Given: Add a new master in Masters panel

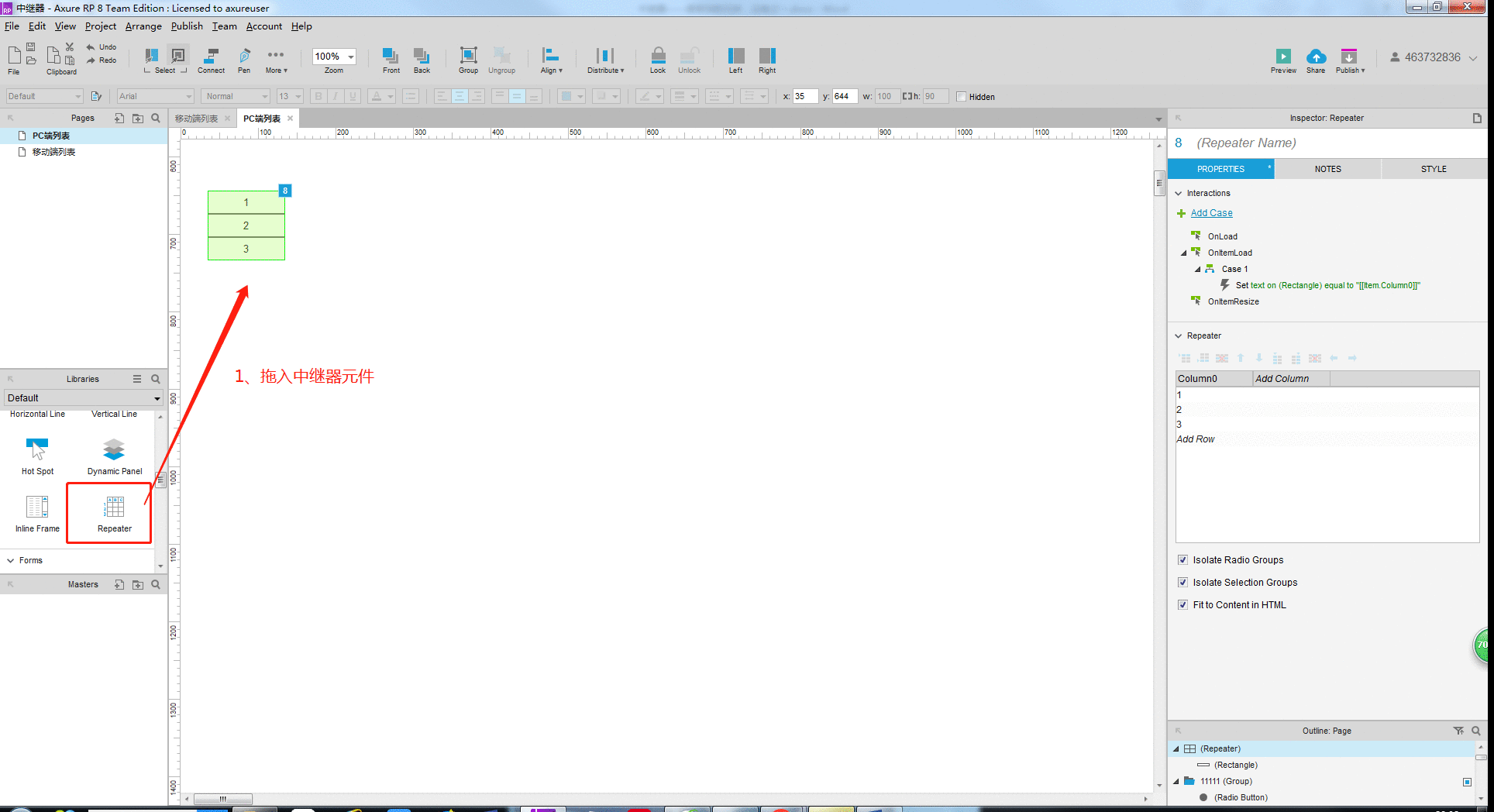Looking at the screenshot, I should point(119,585).
